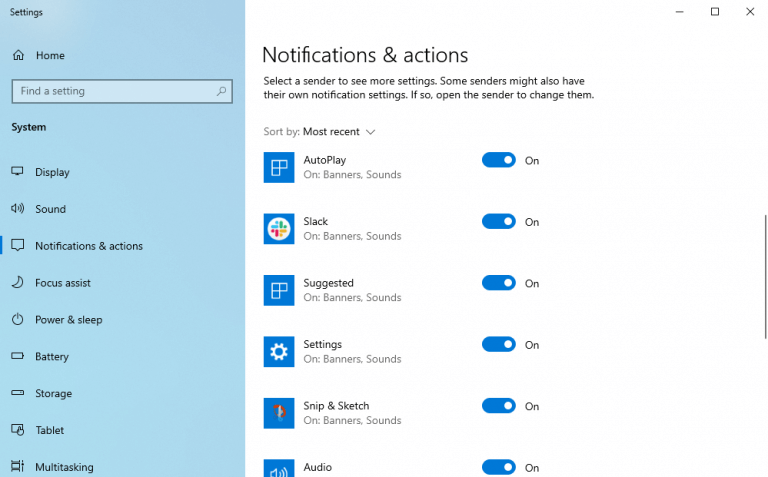
Task: Click the Notifications & actions sidebar icon
Action: tap(18, 245)
